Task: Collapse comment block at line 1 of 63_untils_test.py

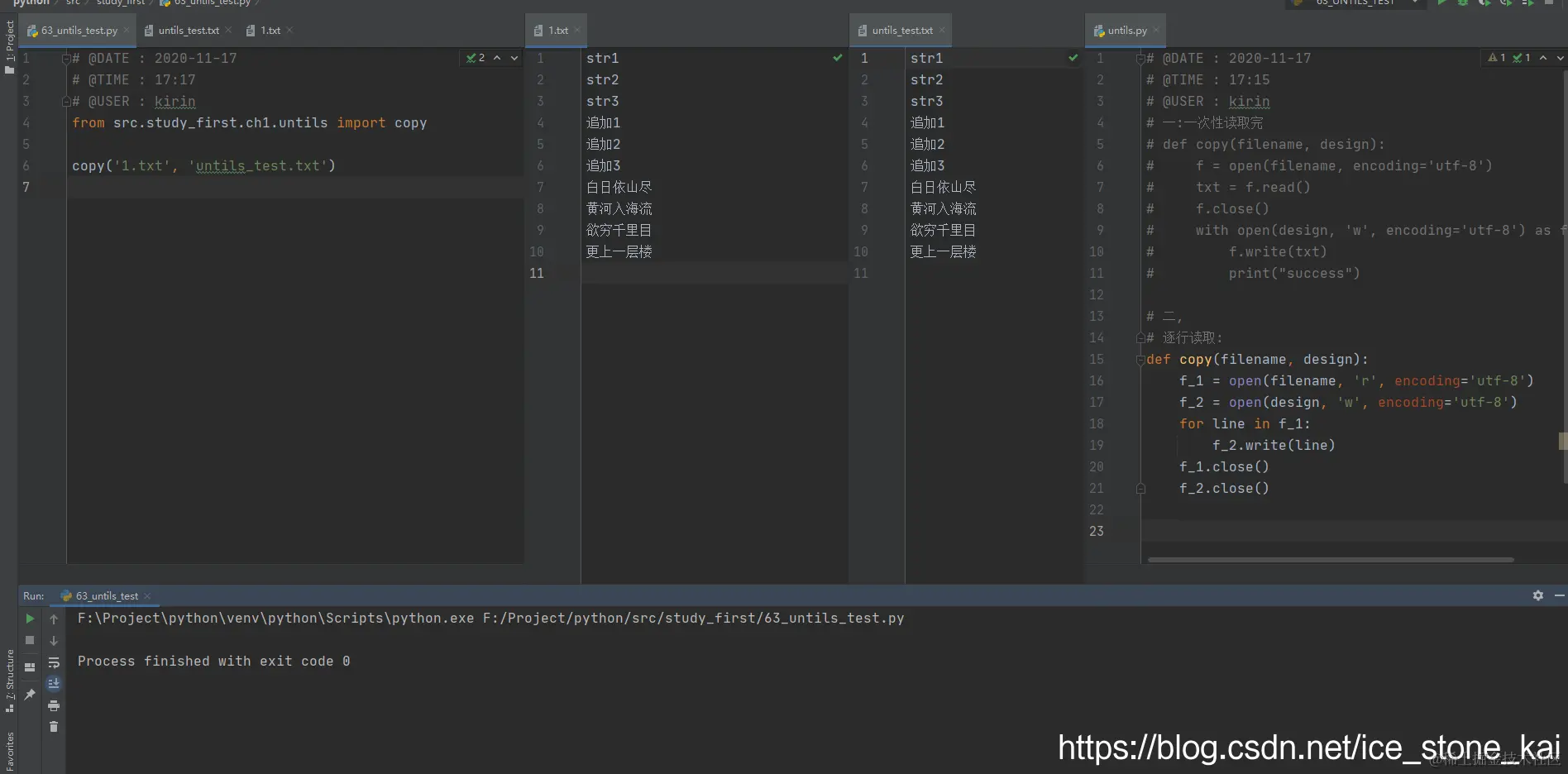Action: pos(66,59)
